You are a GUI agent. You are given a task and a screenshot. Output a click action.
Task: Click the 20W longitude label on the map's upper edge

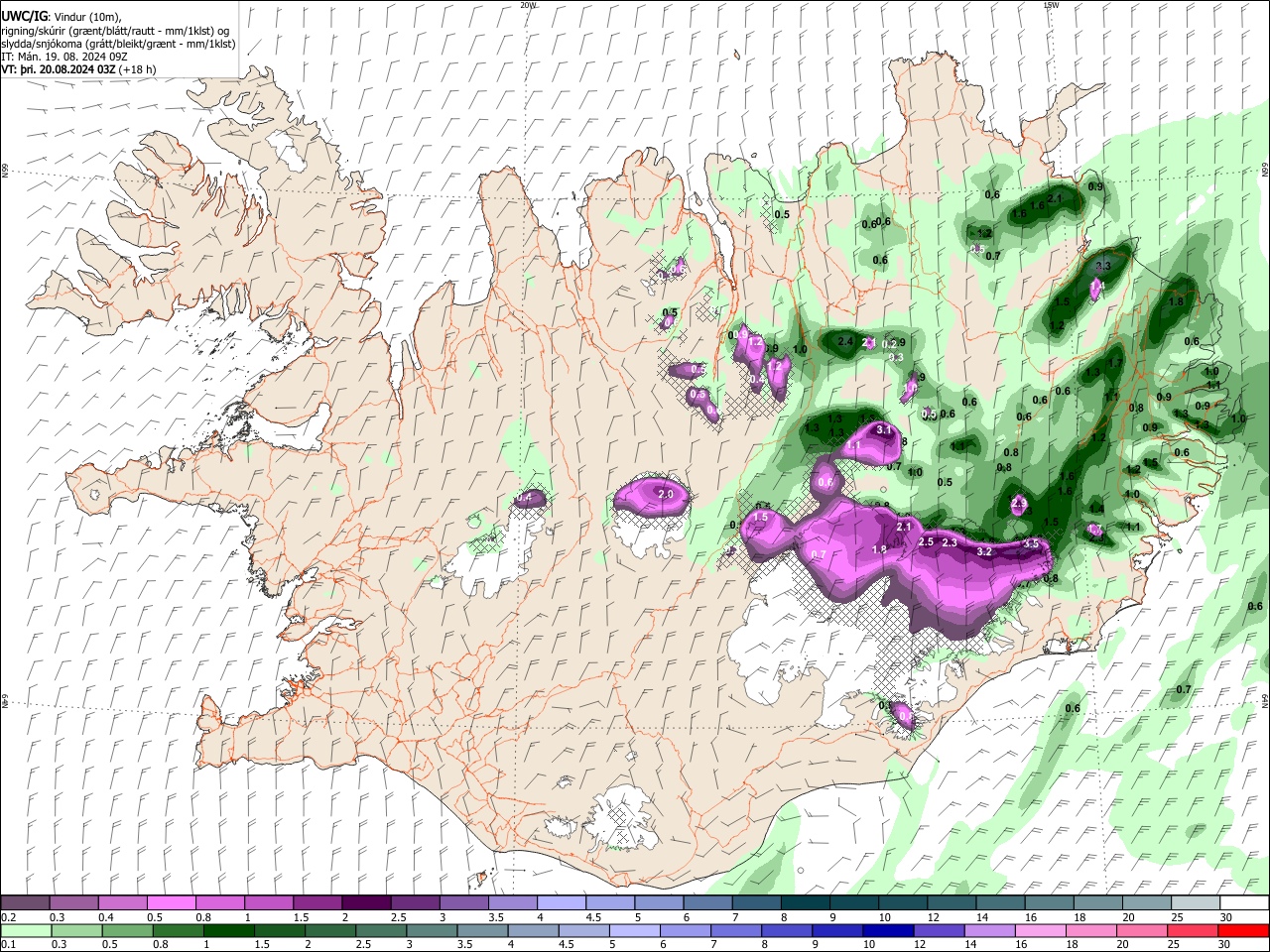(528, 5)
